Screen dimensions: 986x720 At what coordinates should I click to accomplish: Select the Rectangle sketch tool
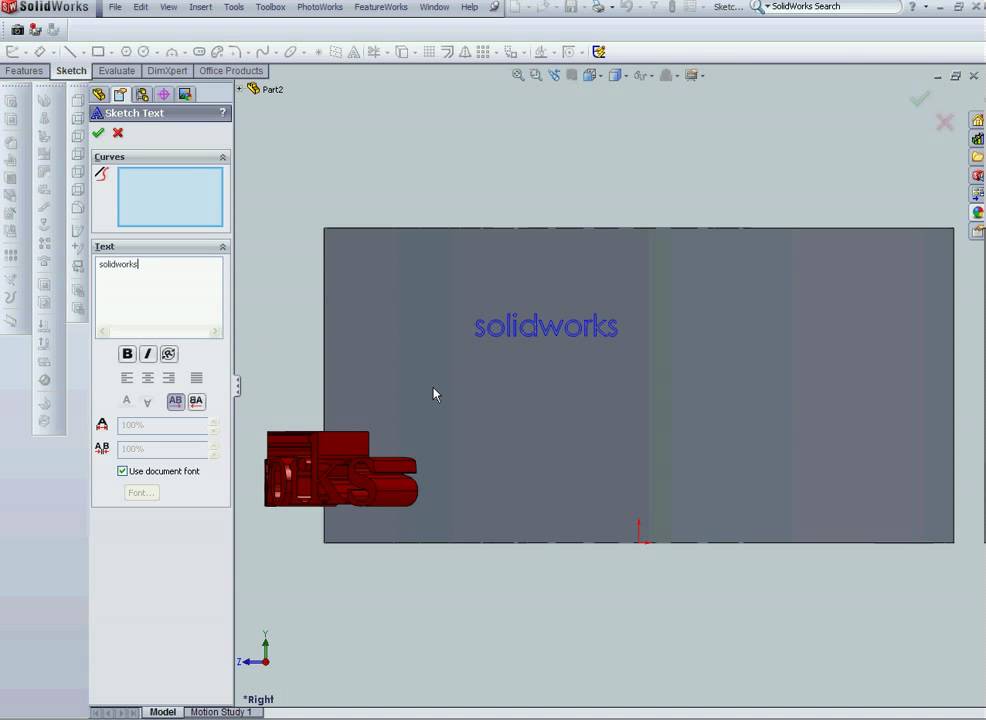(x=98, y=52)
